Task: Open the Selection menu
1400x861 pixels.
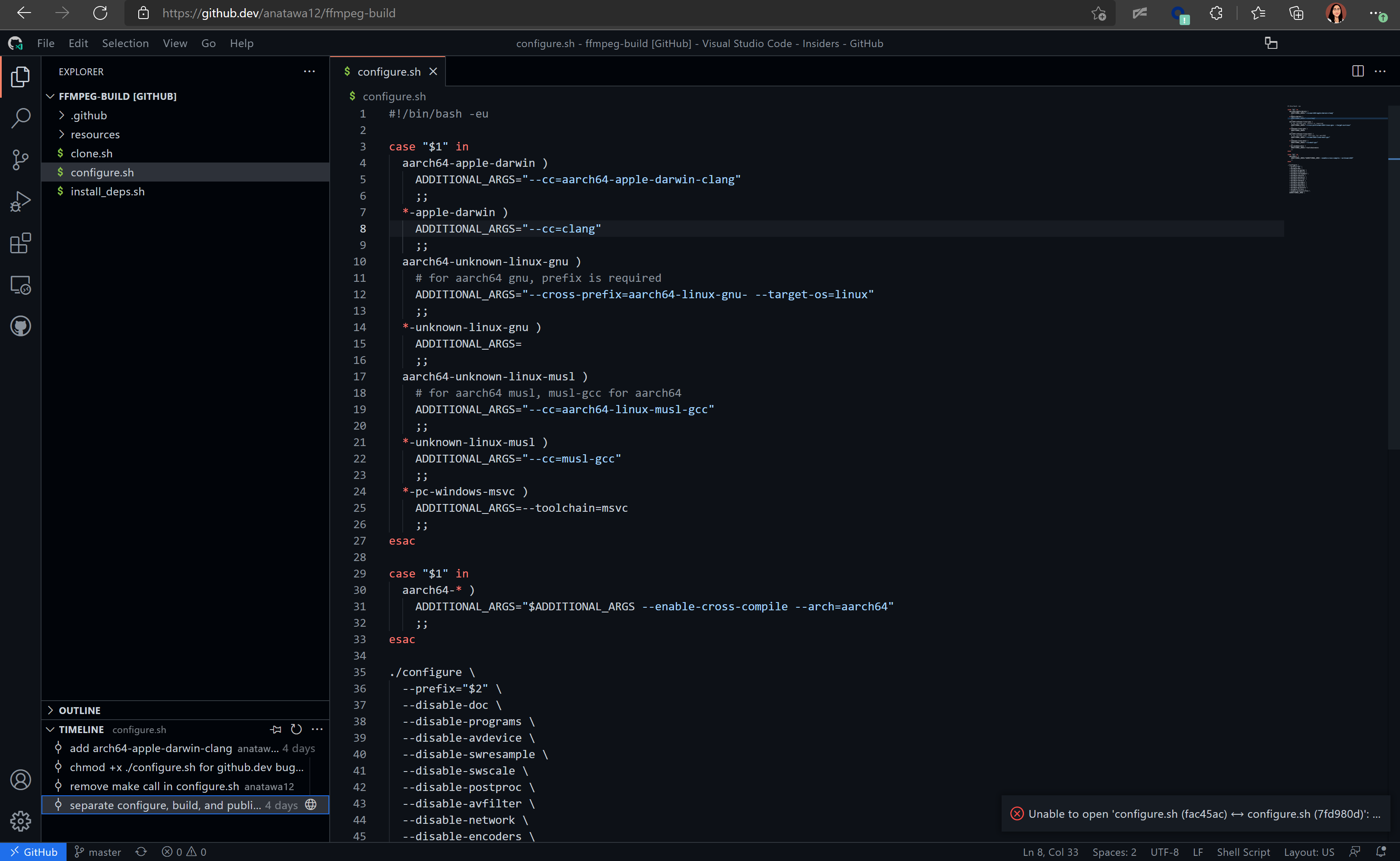Action: [125, 43]
